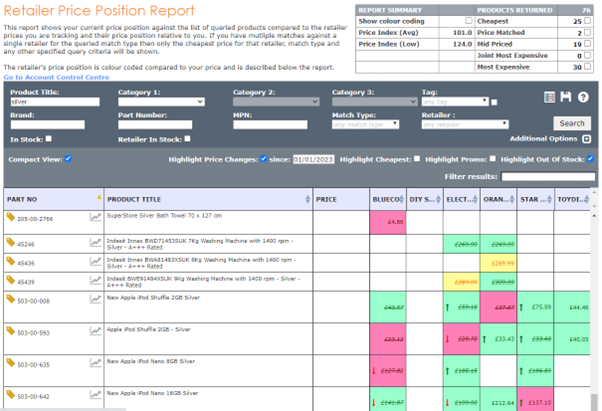The width and height of the screenshot is (602, 411).
Task: Open price chart icon for 503-00-635
Action: [95, 363]
